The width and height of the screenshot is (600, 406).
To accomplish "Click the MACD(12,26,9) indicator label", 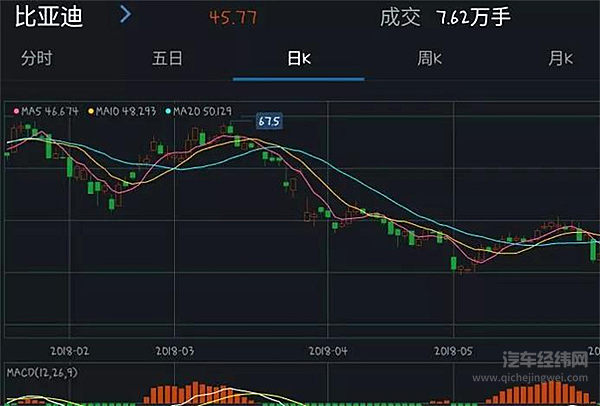I will pos(42,372).
